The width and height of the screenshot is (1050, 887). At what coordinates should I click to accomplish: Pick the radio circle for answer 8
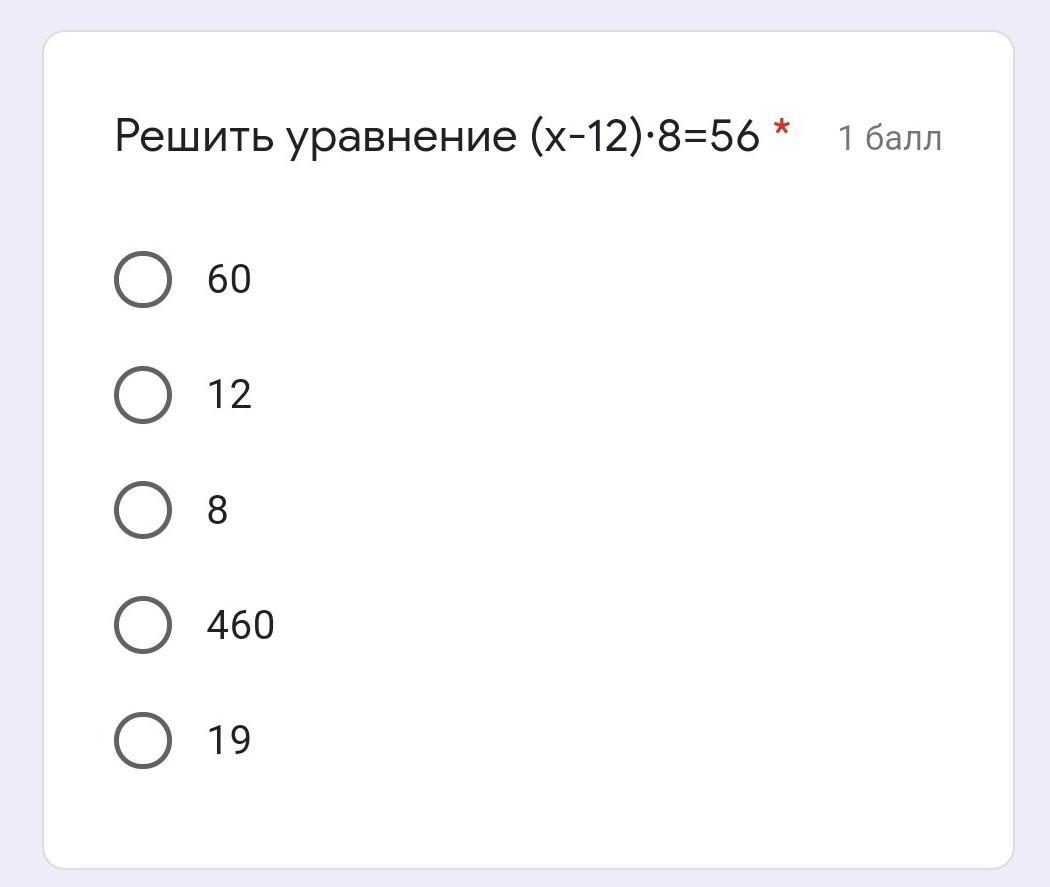(x=143, y=510)
